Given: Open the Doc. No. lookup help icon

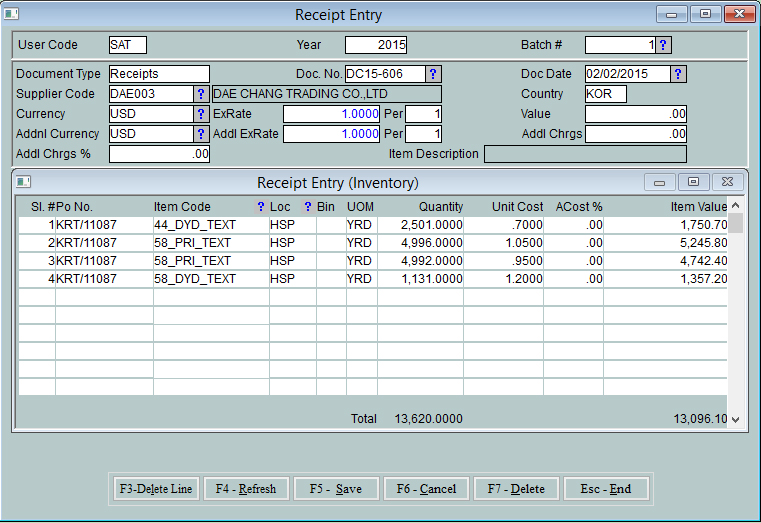Looking at the screenshot, I should (x=433, y=74).
